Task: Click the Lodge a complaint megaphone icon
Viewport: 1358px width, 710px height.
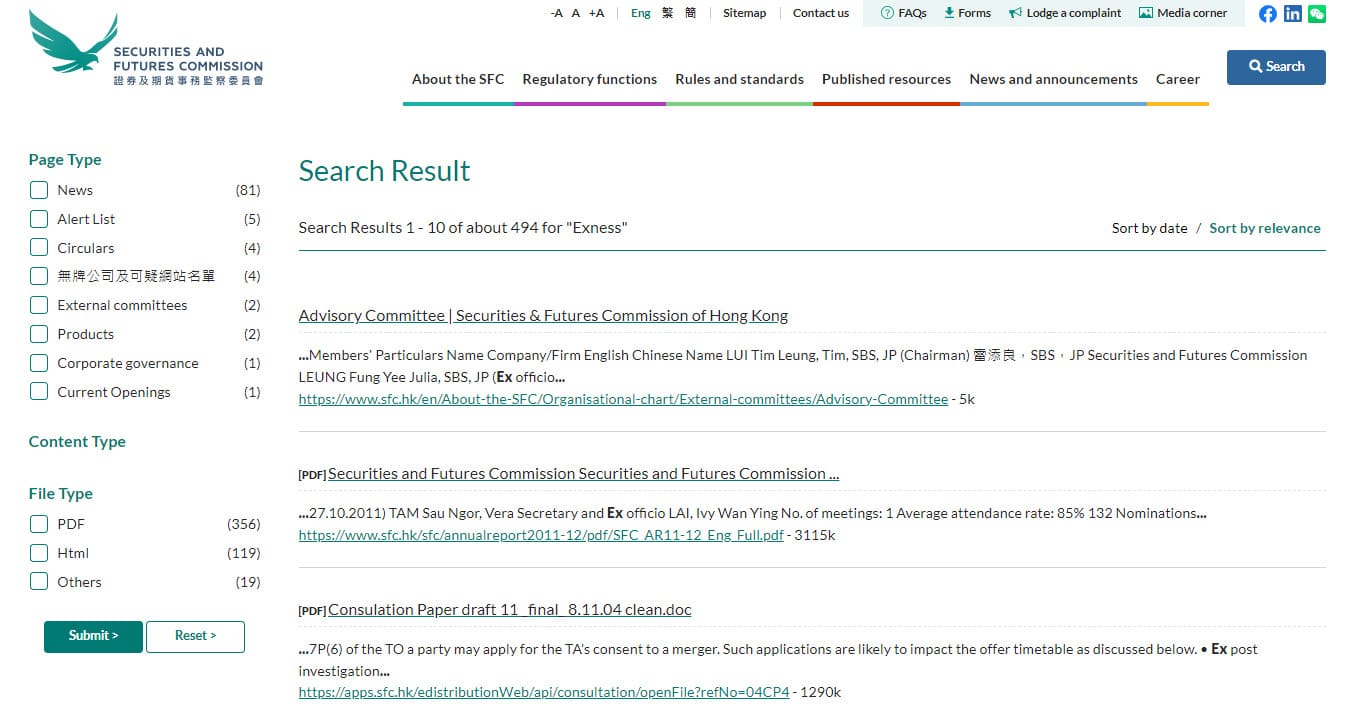Action: 1015,13
